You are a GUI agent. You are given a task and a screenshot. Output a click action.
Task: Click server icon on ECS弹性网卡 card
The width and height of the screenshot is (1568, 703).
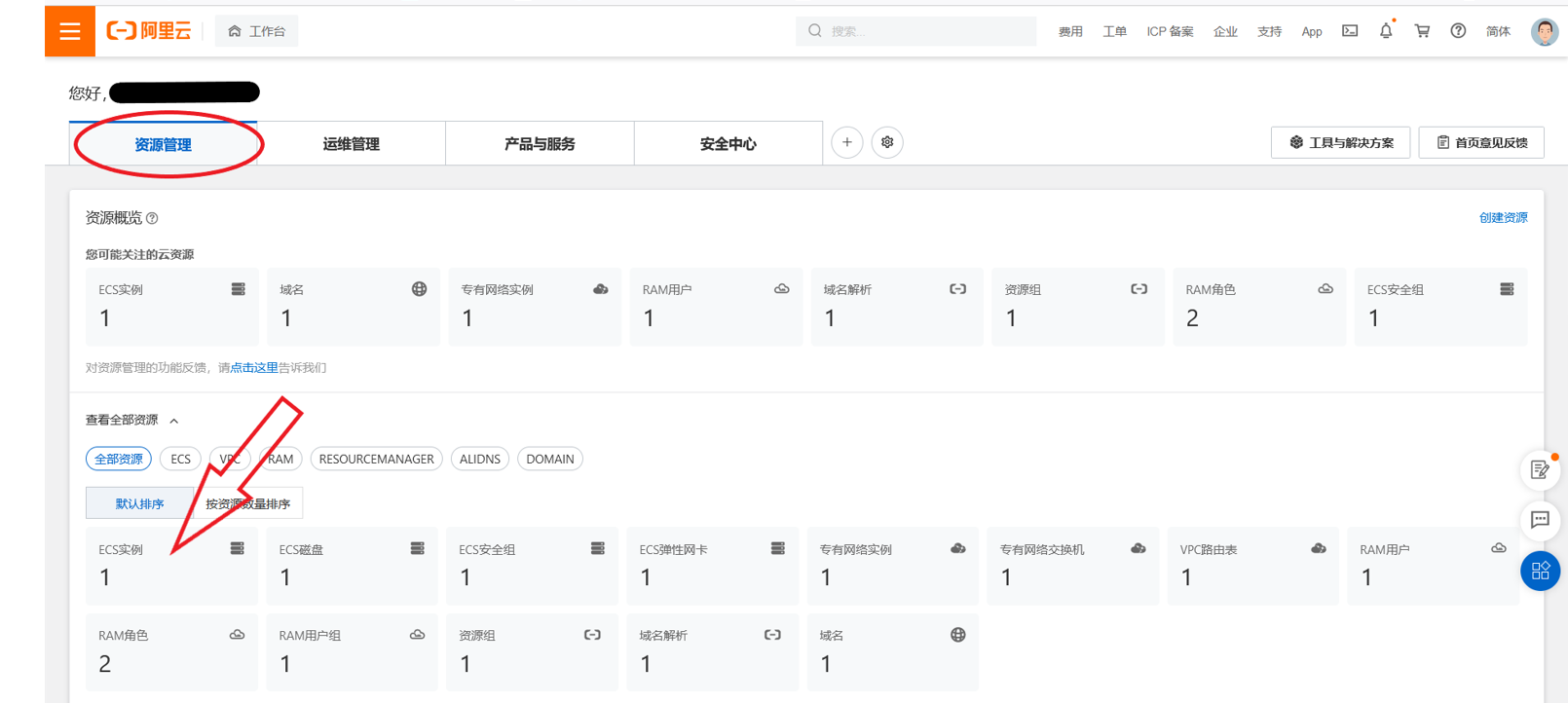point(777,549)
